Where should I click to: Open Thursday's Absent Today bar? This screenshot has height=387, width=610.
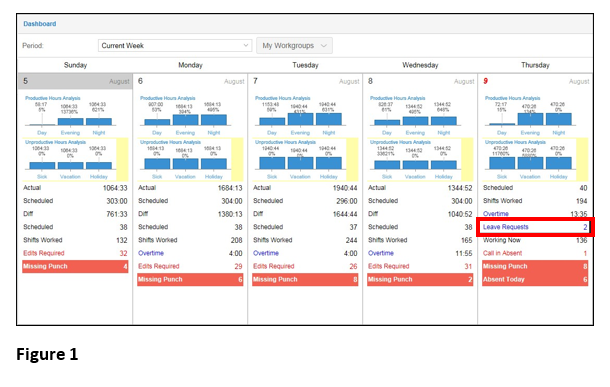coord(535,280)
